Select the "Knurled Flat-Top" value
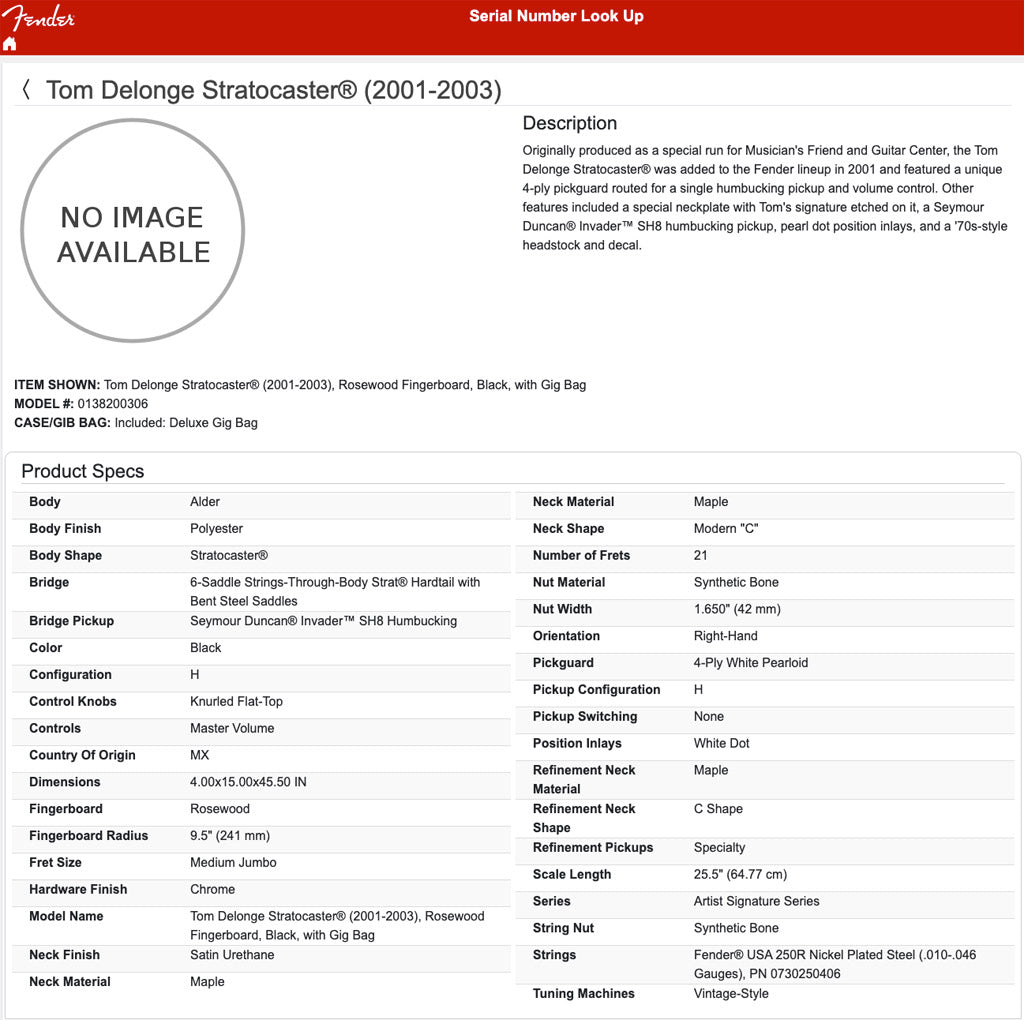 point(236,701)
